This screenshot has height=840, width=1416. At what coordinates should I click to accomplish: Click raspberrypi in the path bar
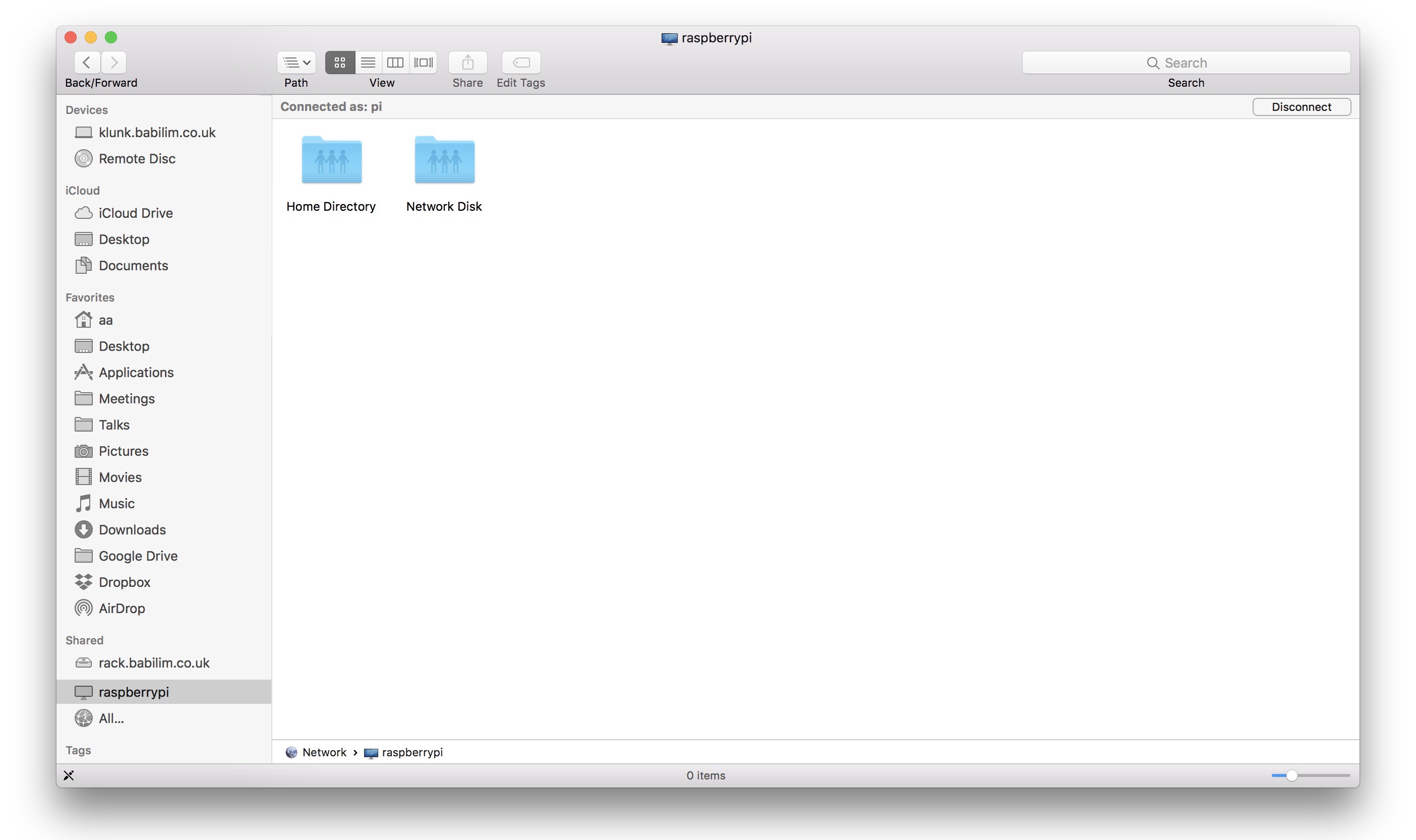click(x=412, y=752)
